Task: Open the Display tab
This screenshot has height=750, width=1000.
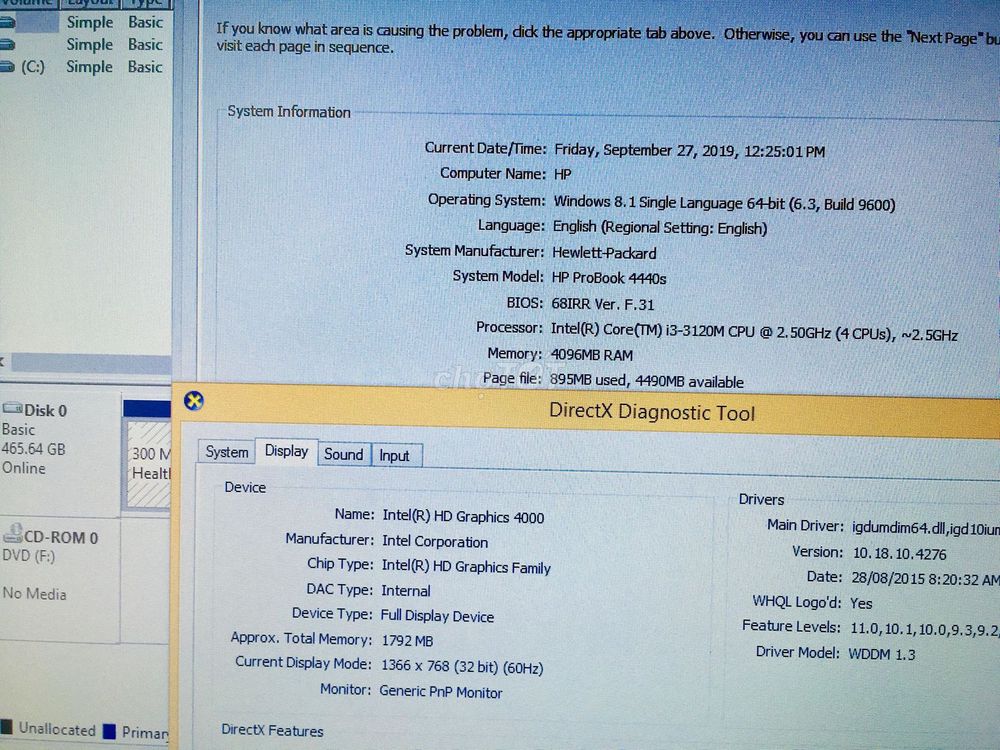Action: tap(286, 451)
